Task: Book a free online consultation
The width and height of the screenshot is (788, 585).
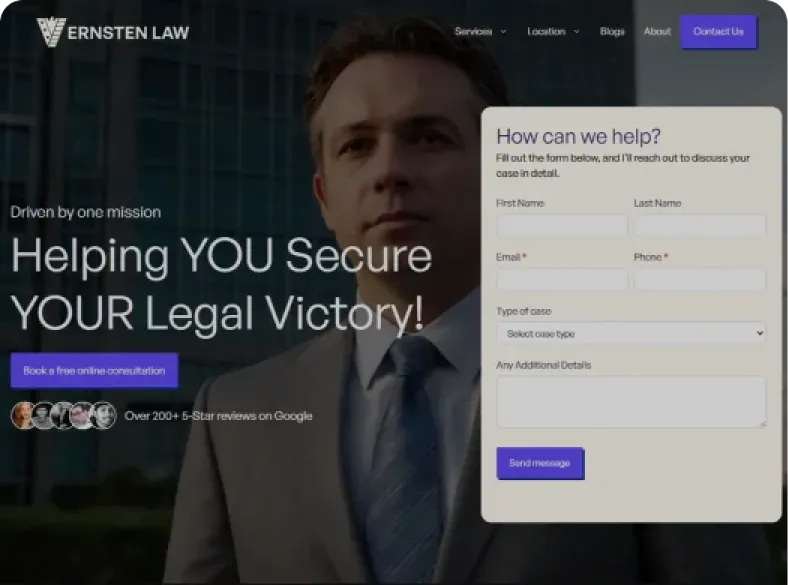Action: 94,370
